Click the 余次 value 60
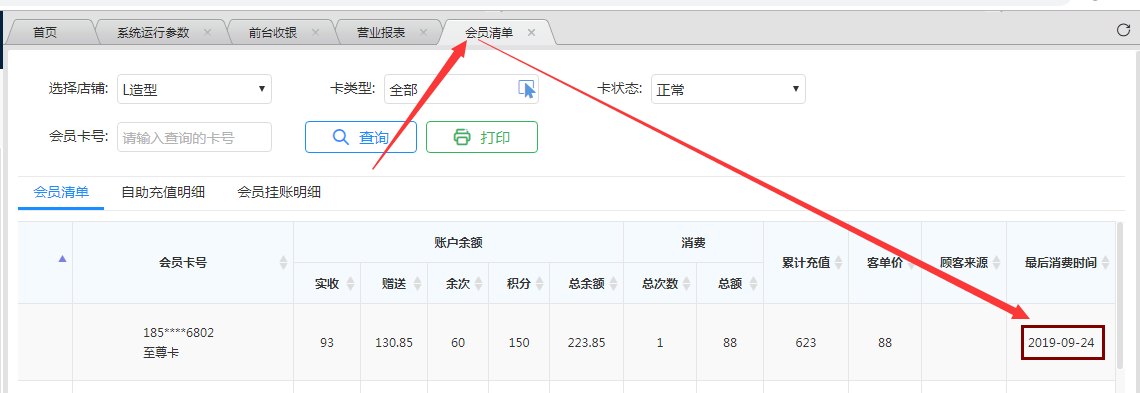The width and height of the screenshot is (1140, 393). point(457,342)
